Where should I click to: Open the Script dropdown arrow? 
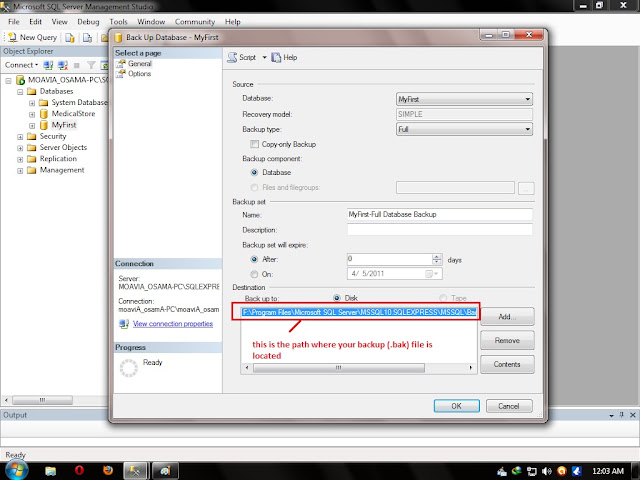pyautogui.click(x=264, y=58)
